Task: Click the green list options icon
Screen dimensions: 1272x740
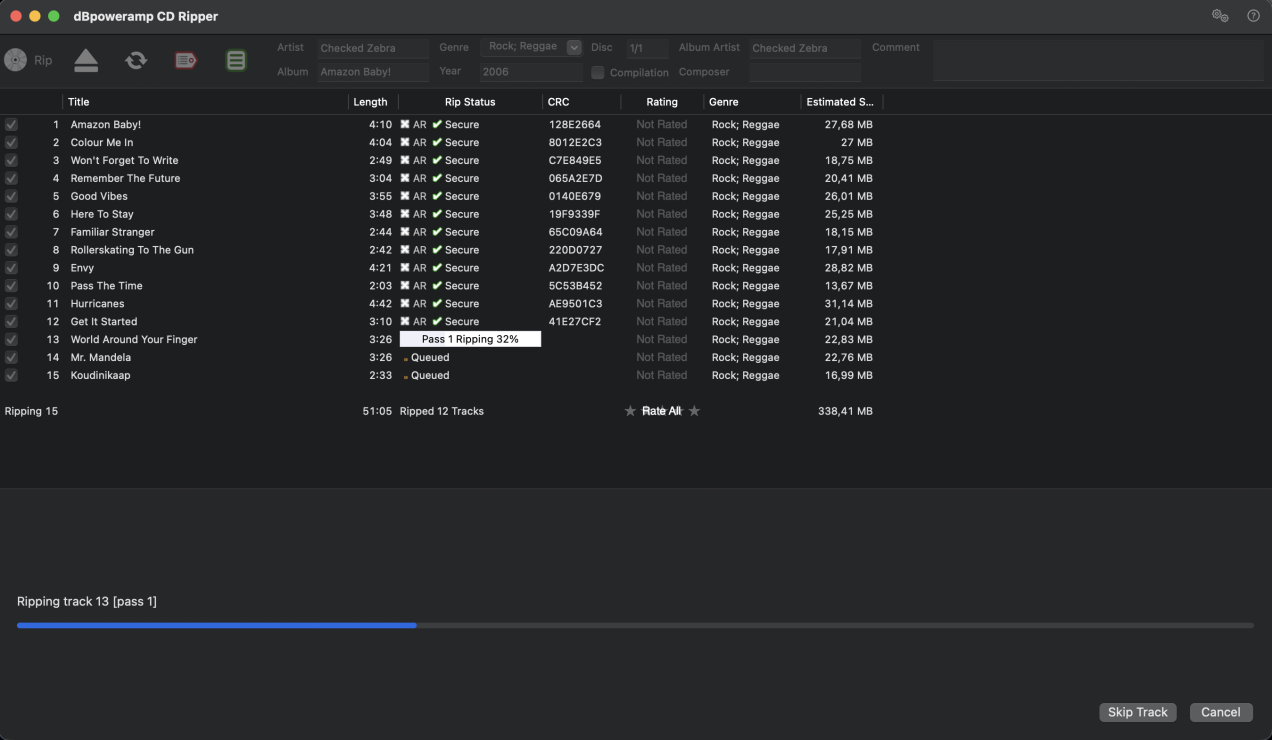Action: pos(236,60)
